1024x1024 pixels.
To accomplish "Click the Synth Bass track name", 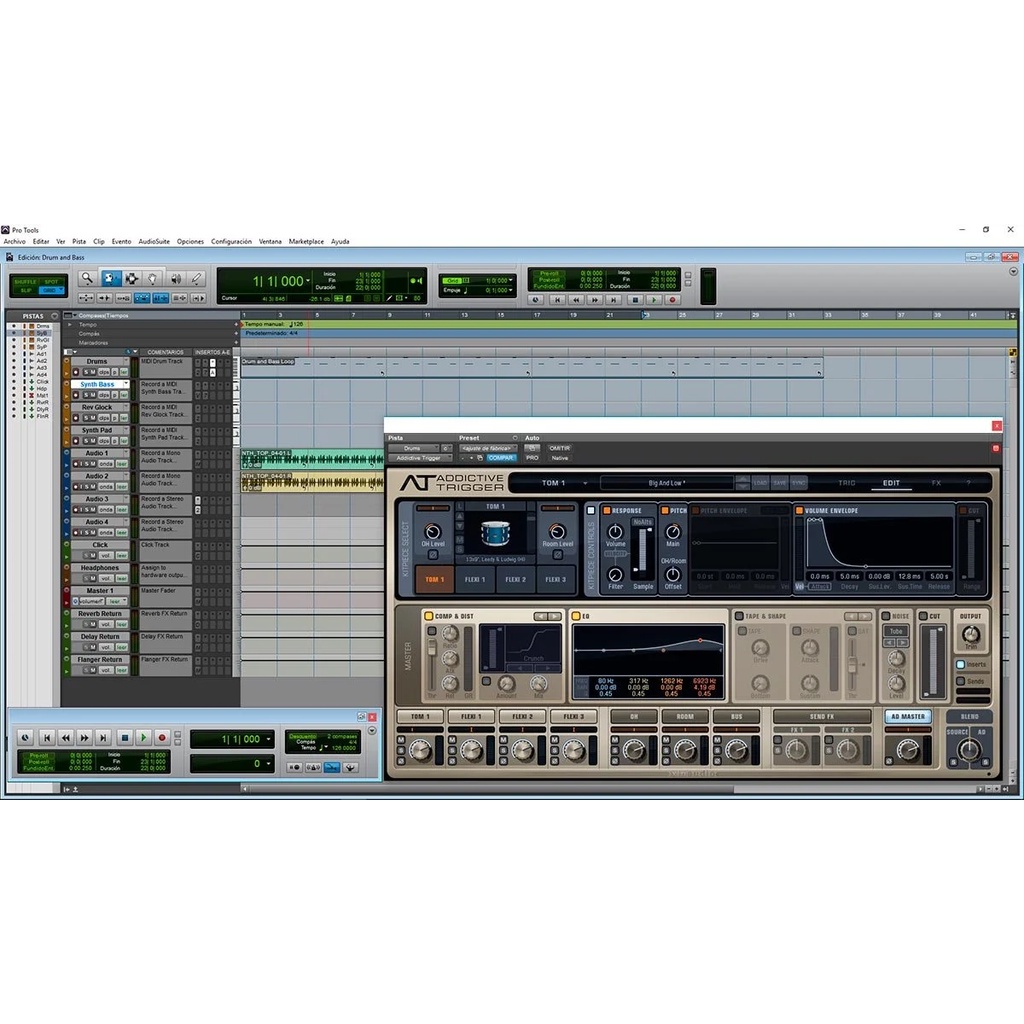I will [98, 384].
